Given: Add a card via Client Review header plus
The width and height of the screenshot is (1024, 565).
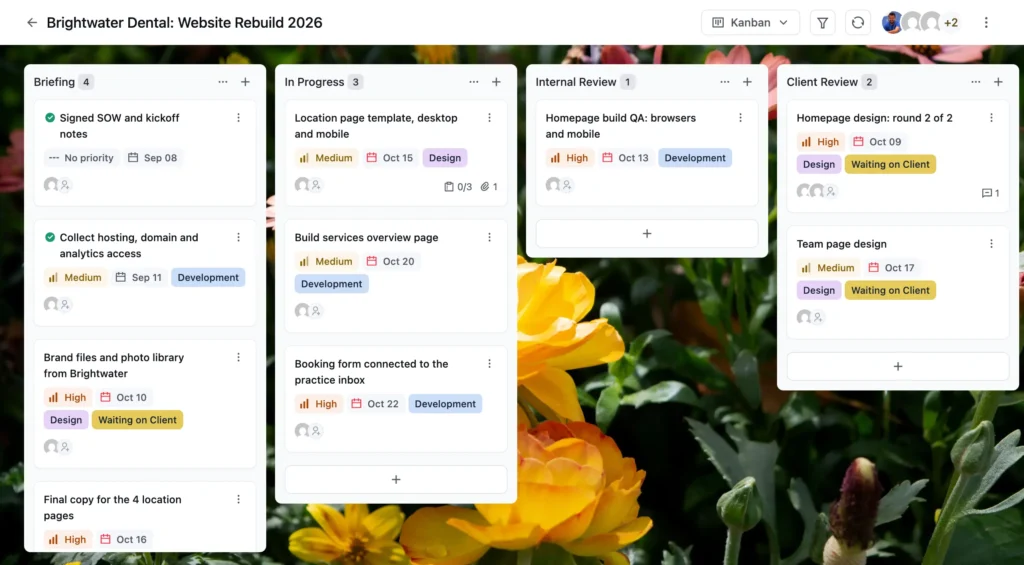Looking at the screenshot, I should [998, 82].
